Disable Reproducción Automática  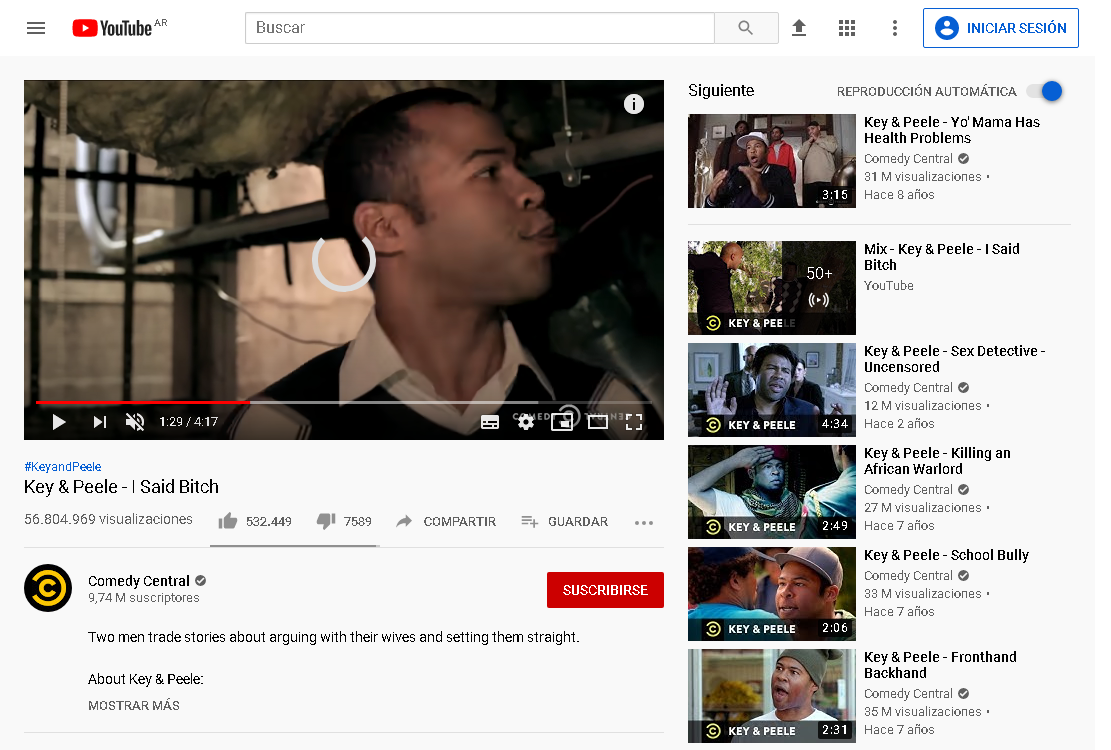(1044, 91)
